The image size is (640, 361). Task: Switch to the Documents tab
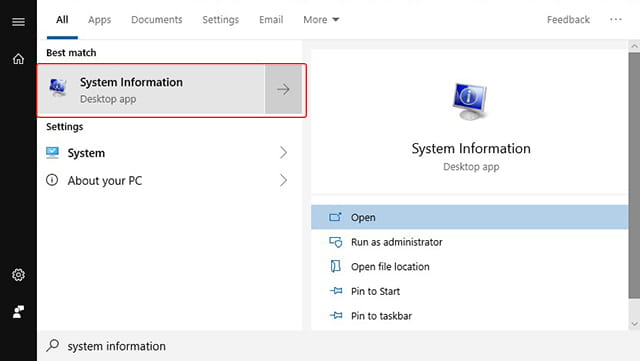tap(156, 20)
